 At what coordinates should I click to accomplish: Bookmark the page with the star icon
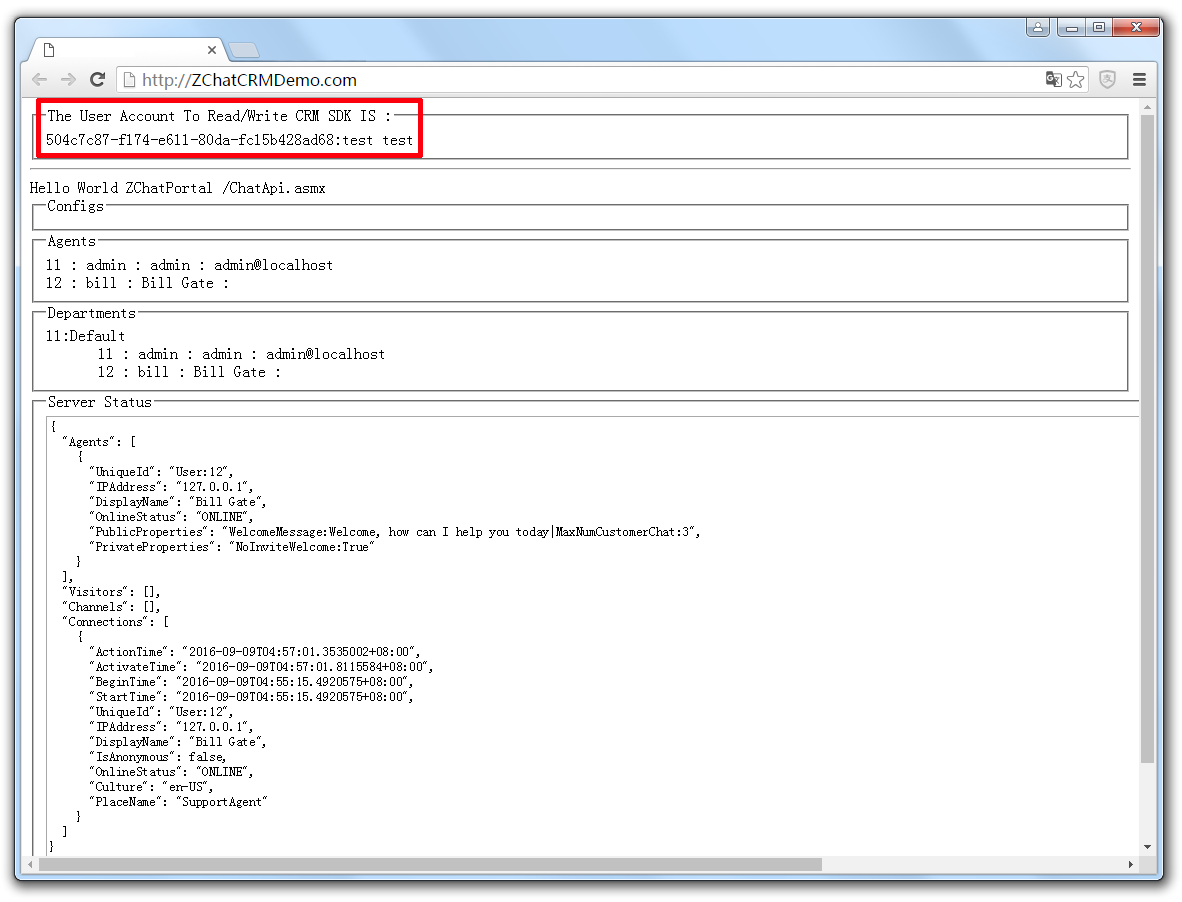tap(1076, 79)
